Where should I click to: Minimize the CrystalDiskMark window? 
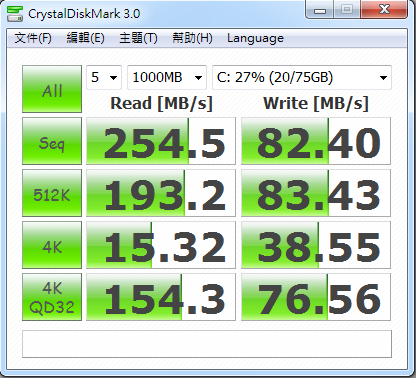[x=319, y=10]
